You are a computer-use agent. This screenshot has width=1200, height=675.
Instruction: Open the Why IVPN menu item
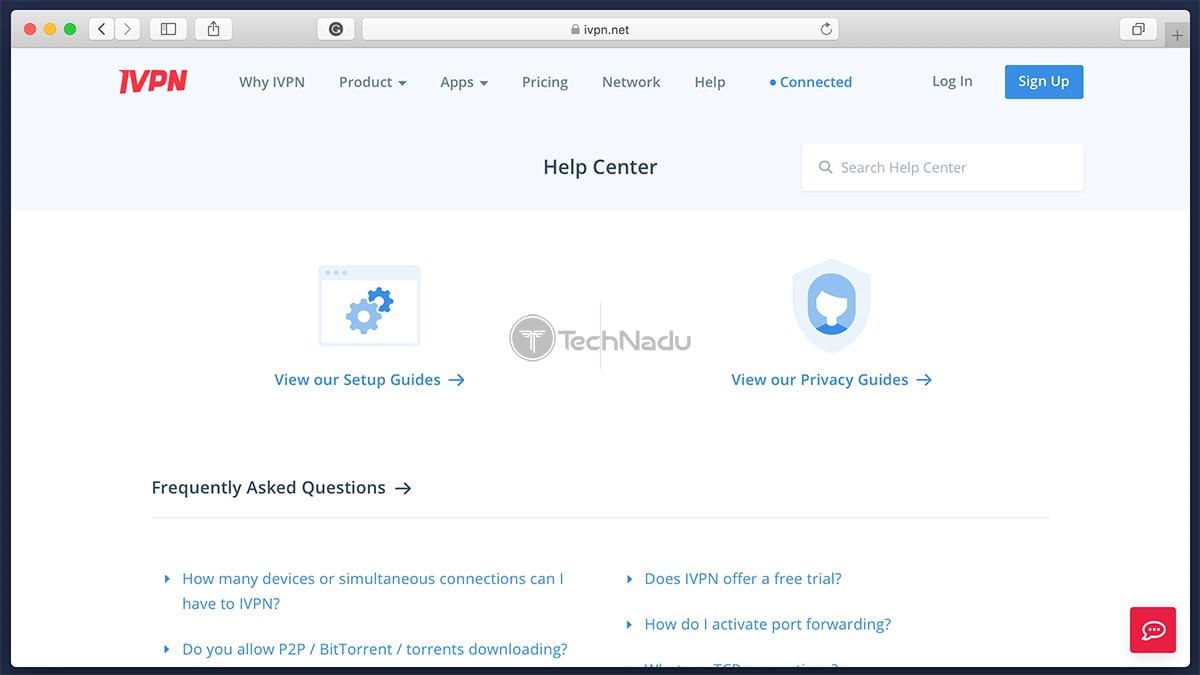tap(272, 82)
